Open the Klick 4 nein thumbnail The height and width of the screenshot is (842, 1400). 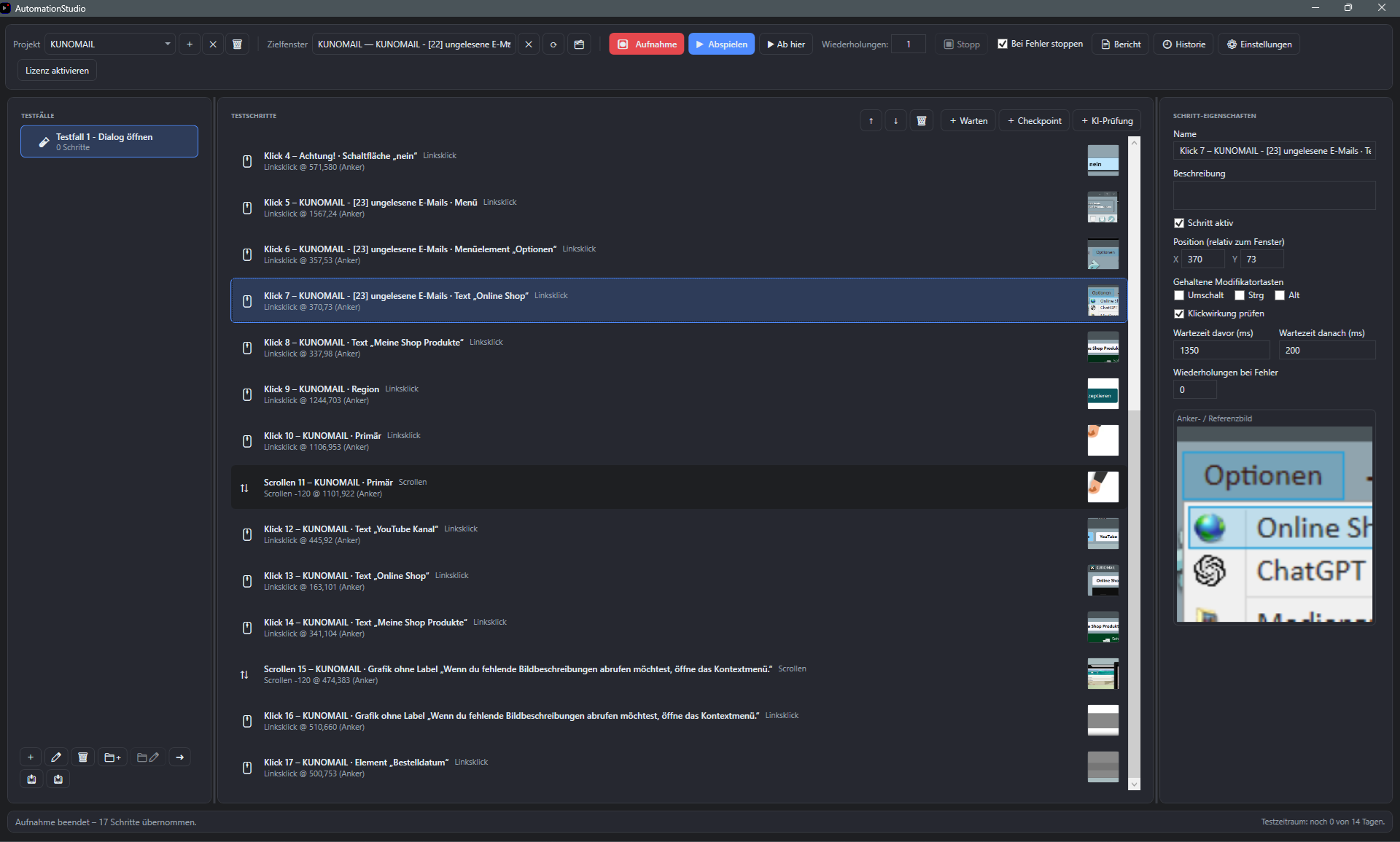pos(1102,160)
